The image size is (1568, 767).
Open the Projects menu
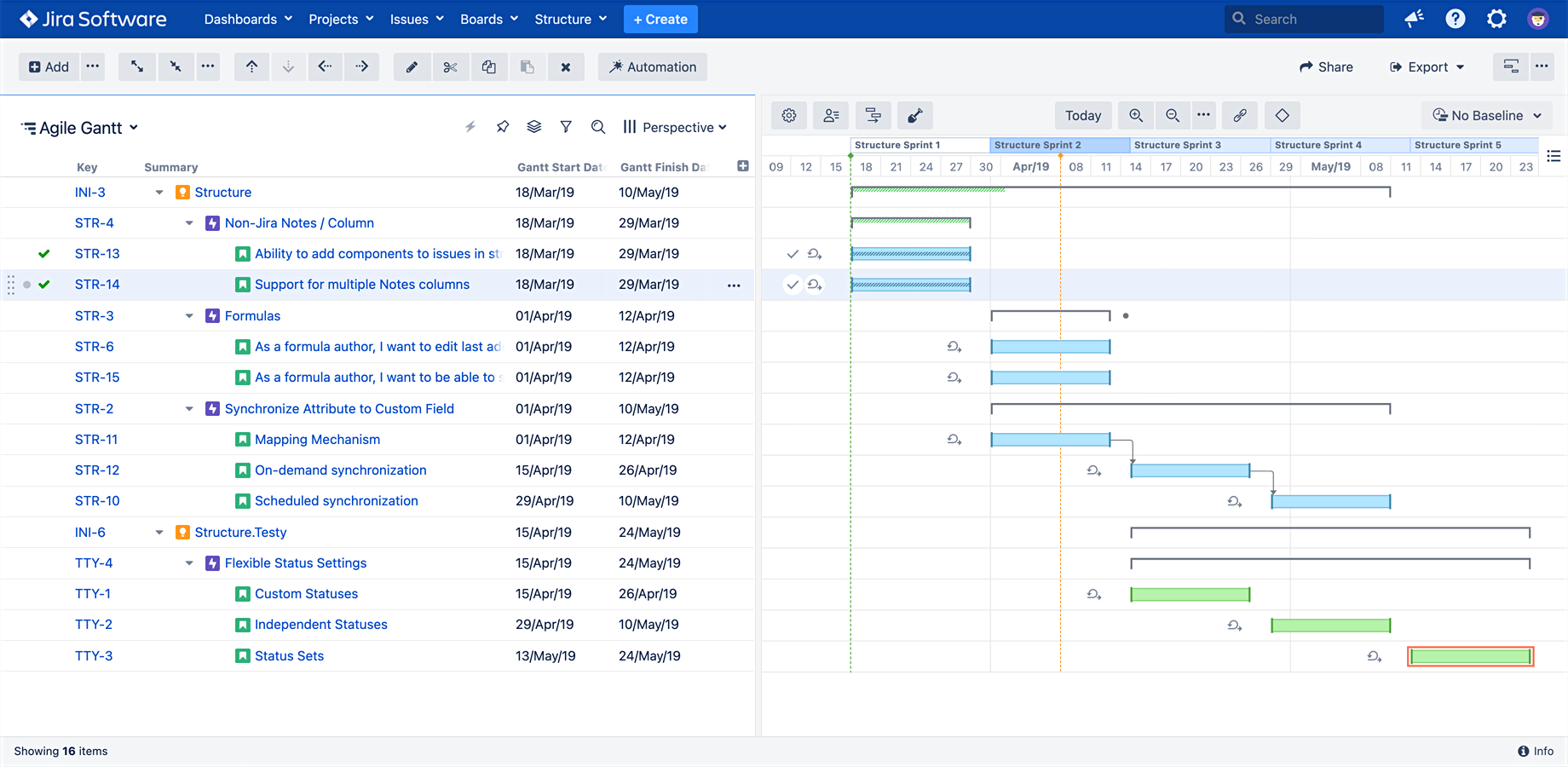(341, 19)
